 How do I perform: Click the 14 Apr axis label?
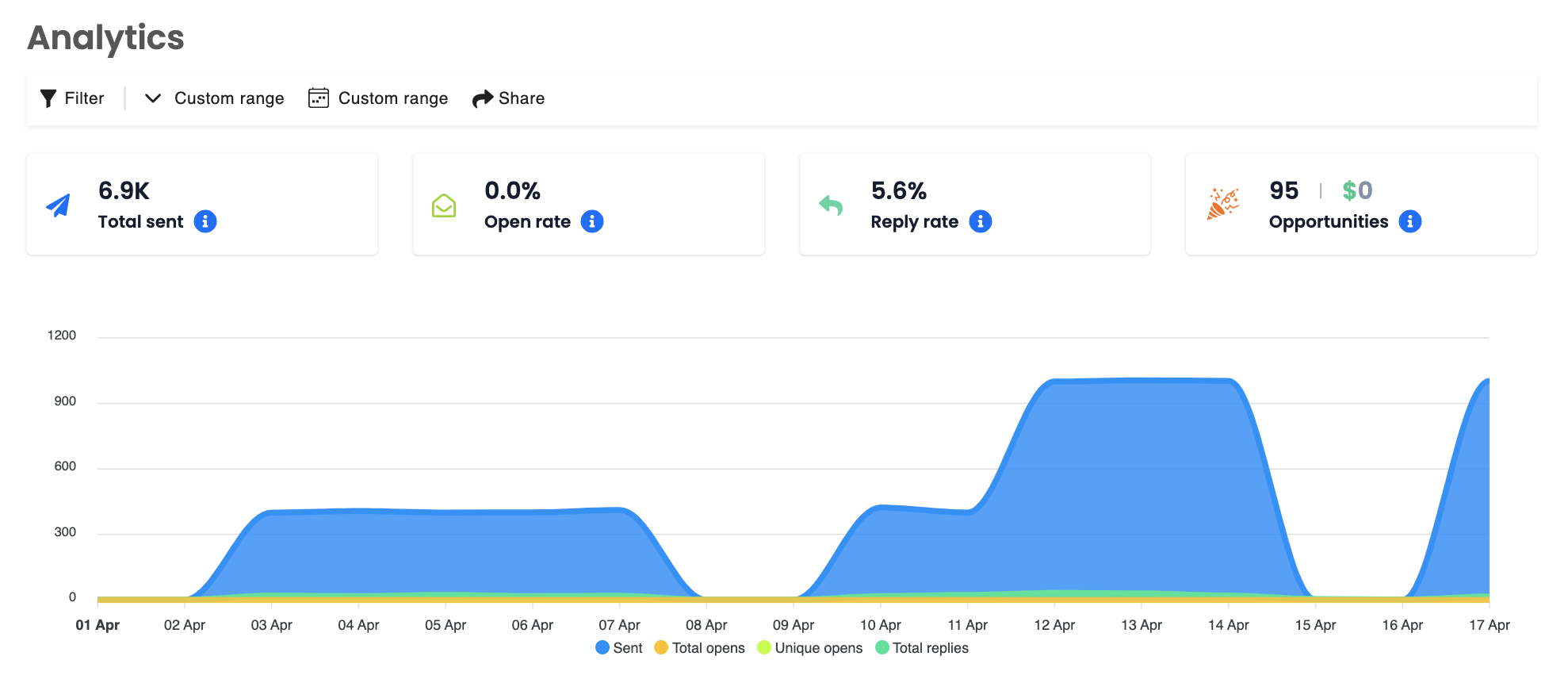(1229, 625)
